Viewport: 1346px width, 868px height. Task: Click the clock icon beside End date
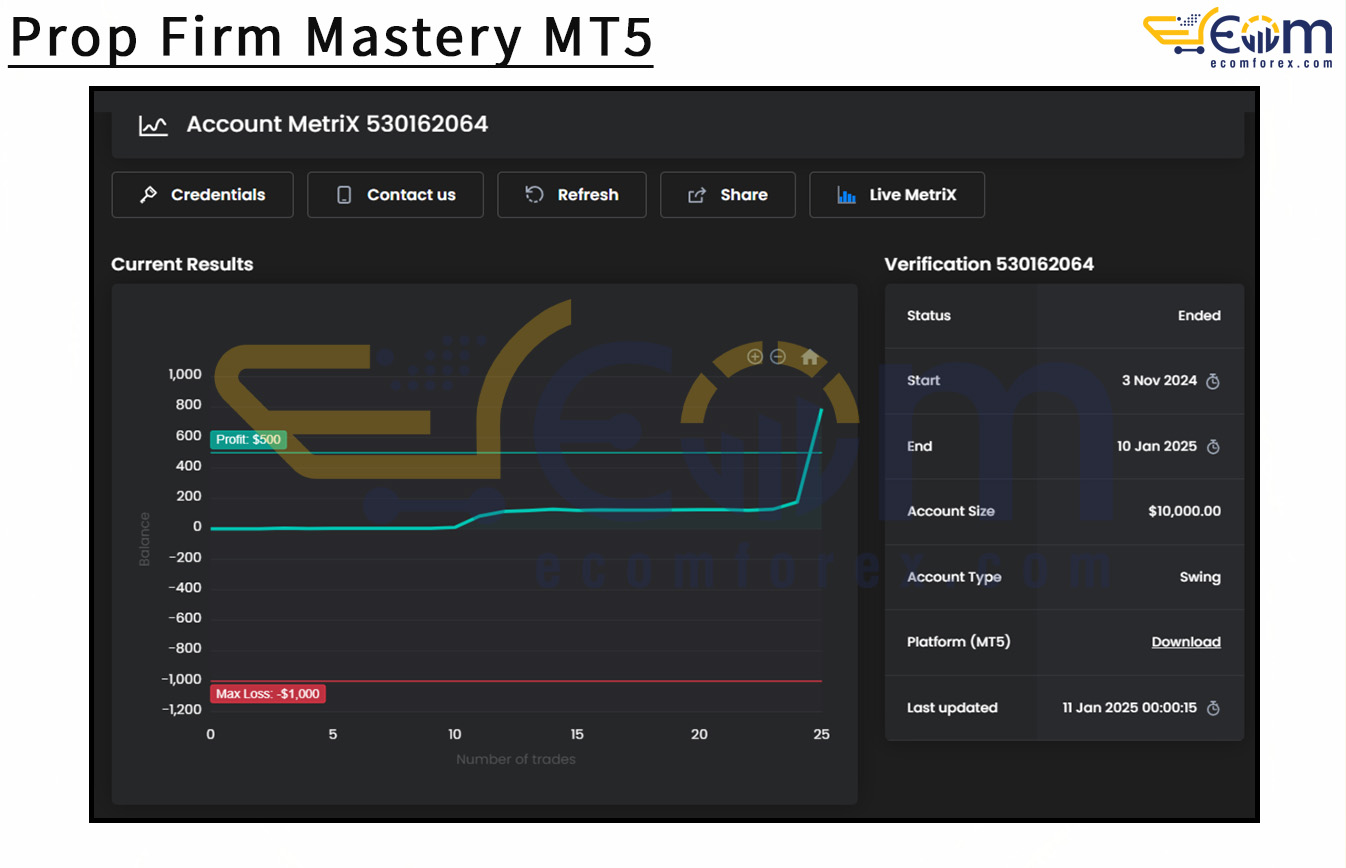coord(1213,447)
